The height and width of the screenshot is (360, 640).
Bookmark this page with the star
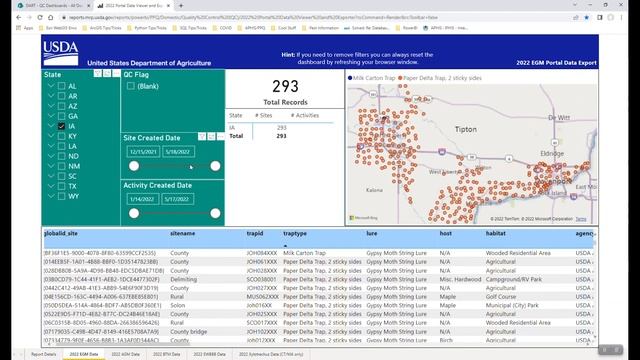pyautogui.click(x=587, y=18)
